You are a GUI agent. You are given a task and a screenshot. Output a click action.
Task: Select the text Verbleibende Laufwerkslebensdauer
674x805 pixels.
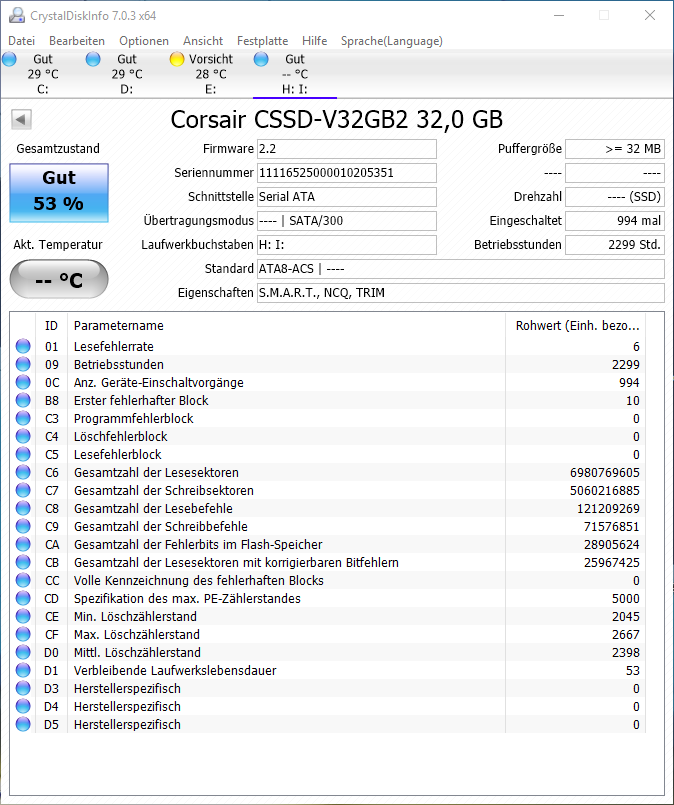point(175,670)
